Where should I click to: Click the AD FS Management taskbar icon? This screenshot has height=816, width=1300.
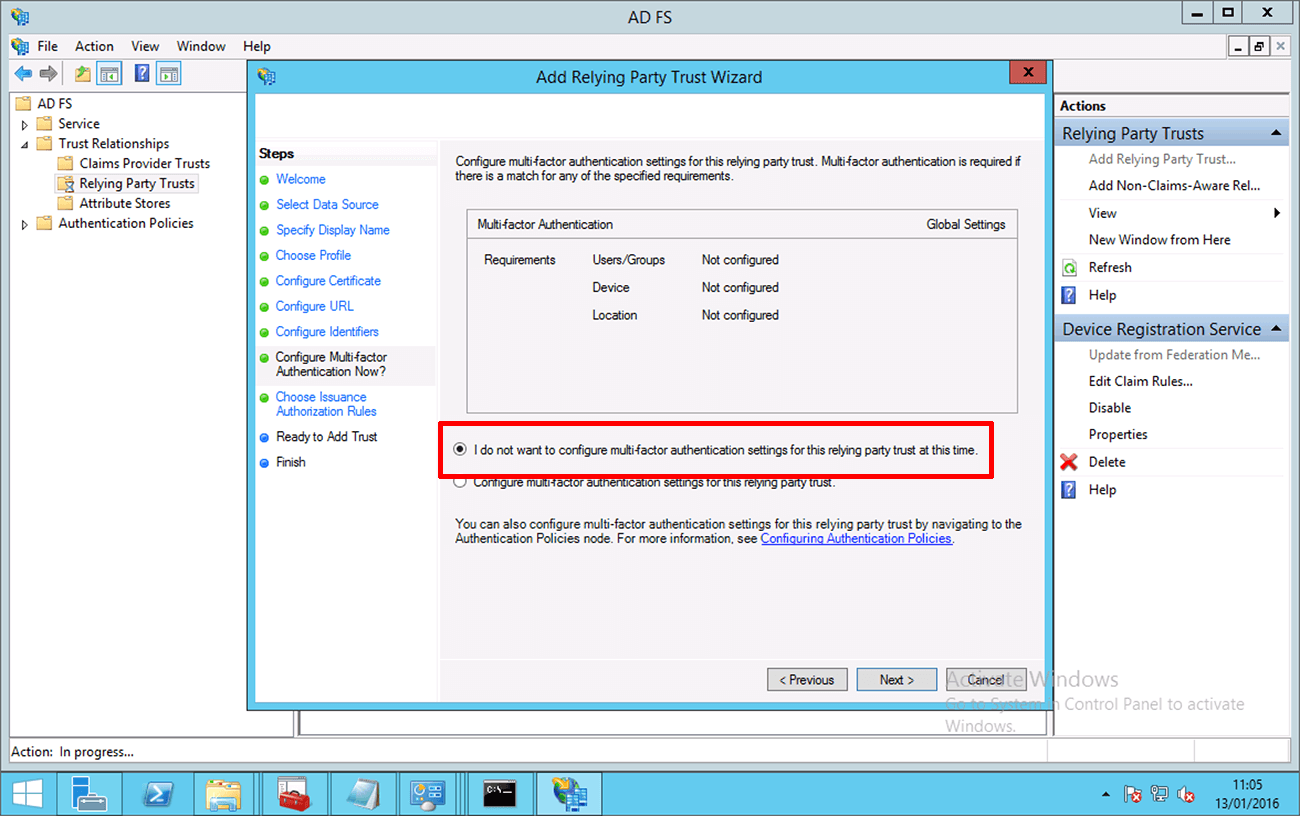[570, 794]
